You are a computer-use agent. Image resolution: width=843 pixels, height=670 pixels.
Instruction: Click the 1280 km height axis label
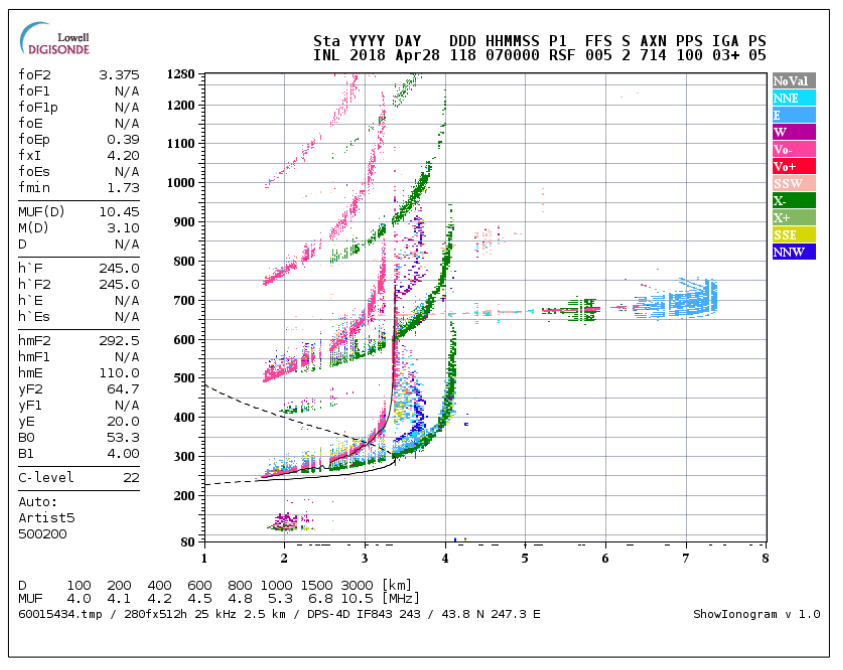coord(181,74)
